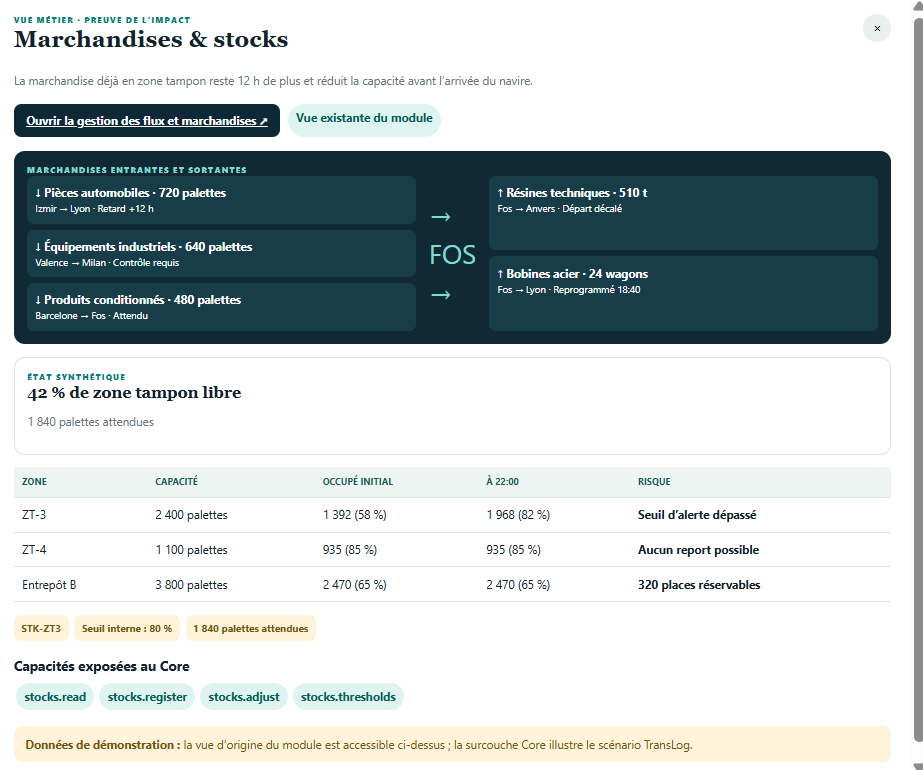Click Seuil d'alerte dépassé risk text
Screen dimensions: 923x770
click(697, 515)
